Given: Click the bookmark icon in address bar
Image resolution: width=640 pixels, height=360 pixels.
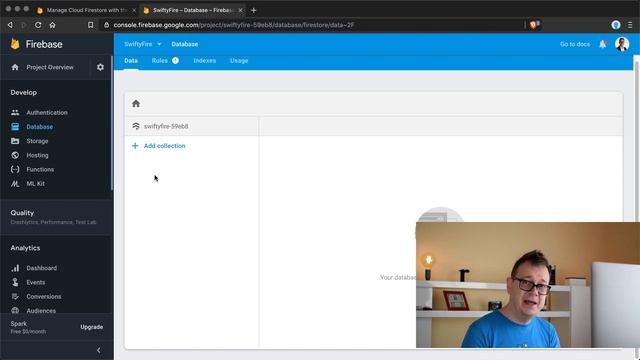Looking at the screenshot, I should pyautogui.click(x=90, y=25).
